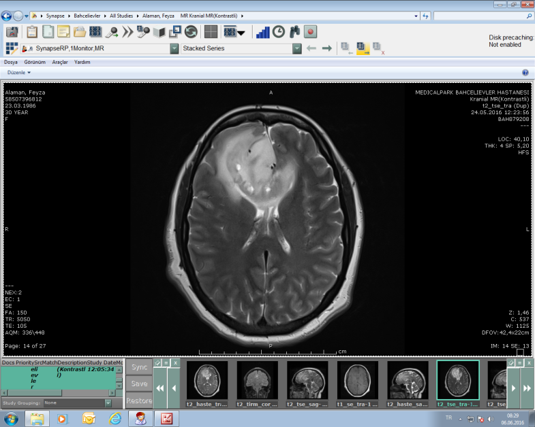Image resolution: width=535 pixels, height=427 pixels.
Task: Click the circular refresh sync icon
Action: 191,32
